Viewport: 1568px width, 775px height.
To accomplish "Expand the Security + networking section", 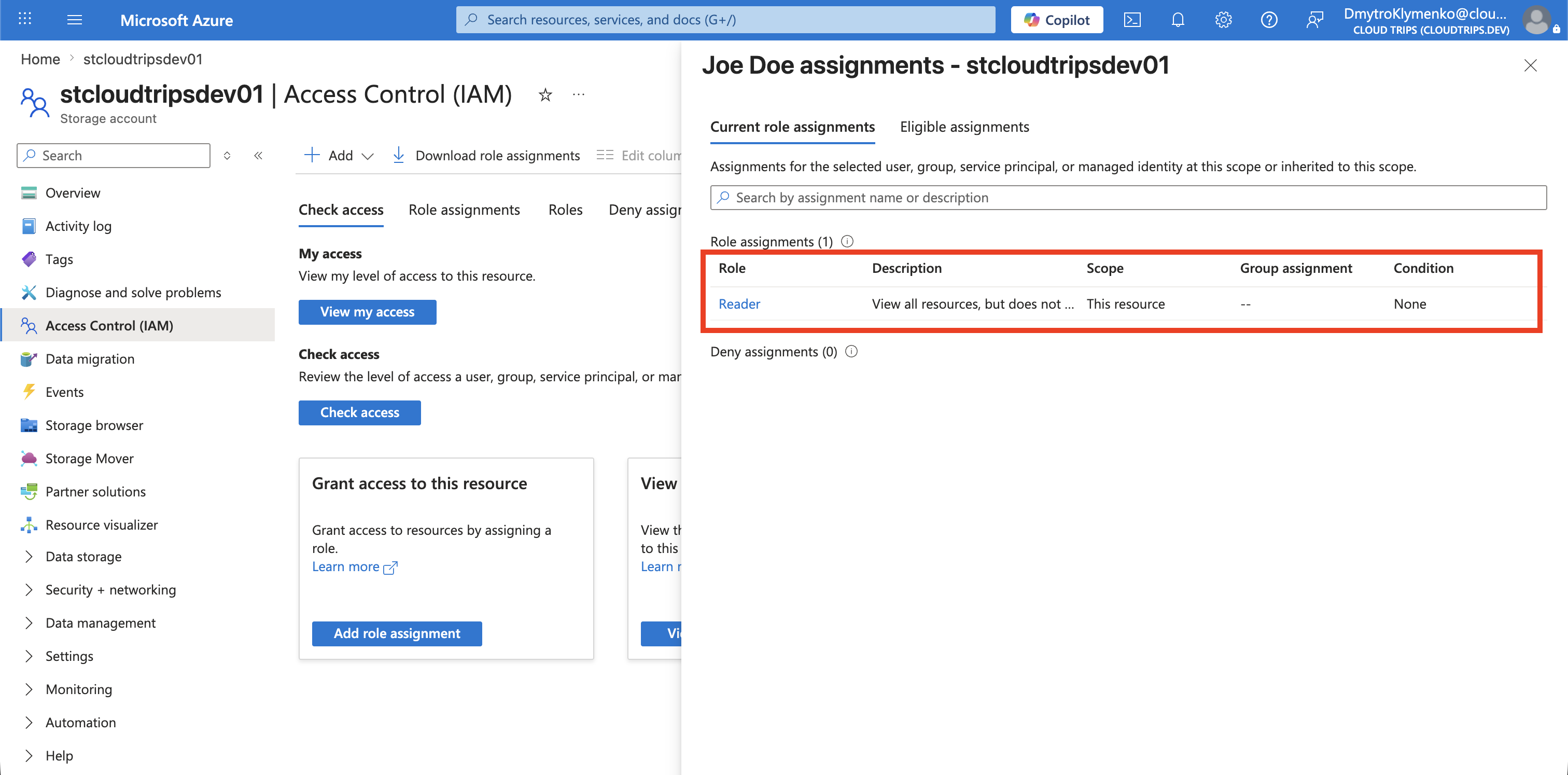I will tap(29, 589).
